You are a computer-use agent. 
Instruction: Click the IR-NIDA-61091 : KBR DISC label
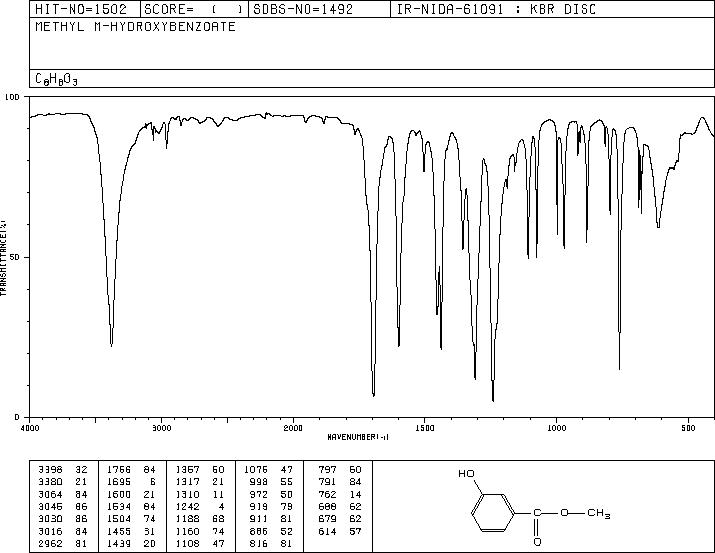tap(496, 9)
